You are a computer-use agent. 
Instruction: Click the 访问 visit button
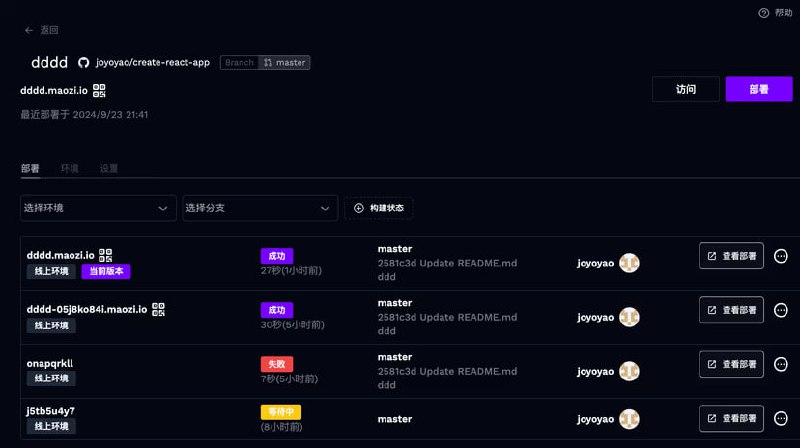pyautogui.click(x=686, y=89)
